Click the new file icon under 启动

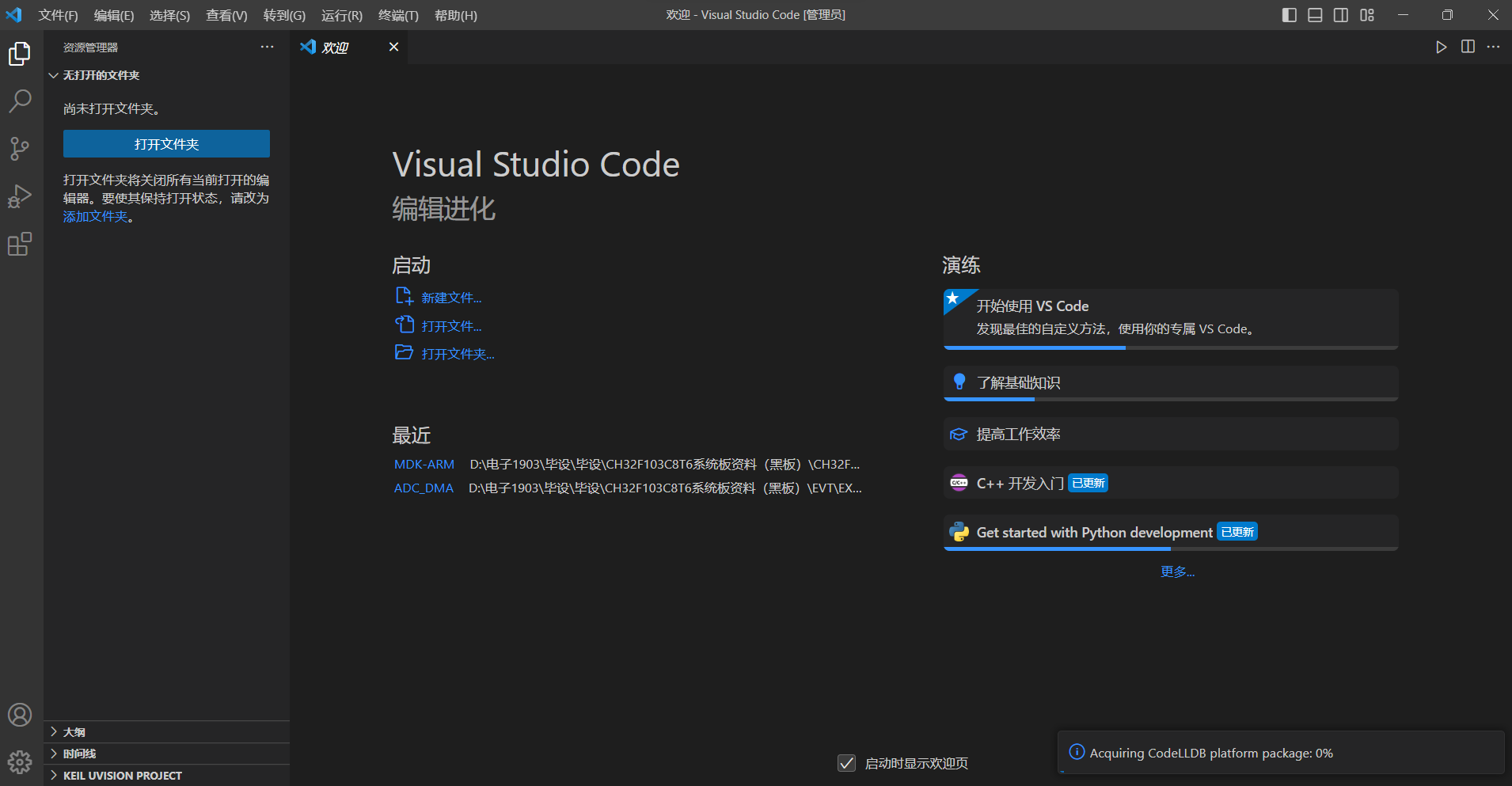click(404, 296)
